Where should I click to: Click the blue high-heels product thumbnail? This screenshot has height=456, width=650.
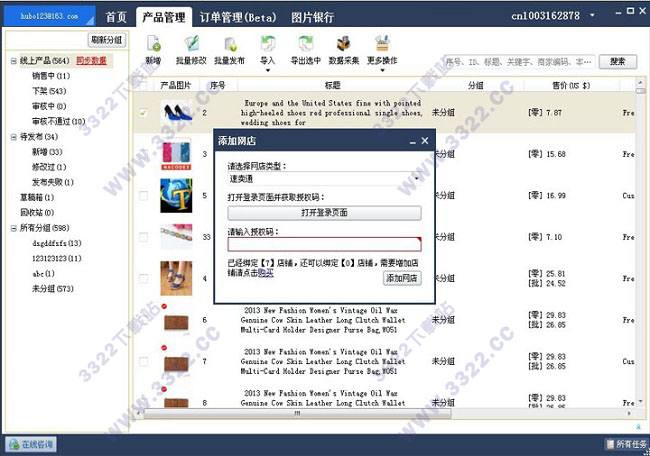coord(177,112)
